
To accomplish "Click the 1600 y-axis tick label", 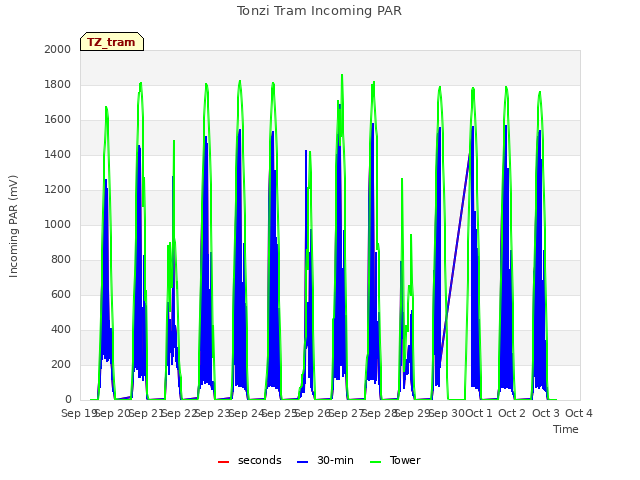I will coord(58,120).
